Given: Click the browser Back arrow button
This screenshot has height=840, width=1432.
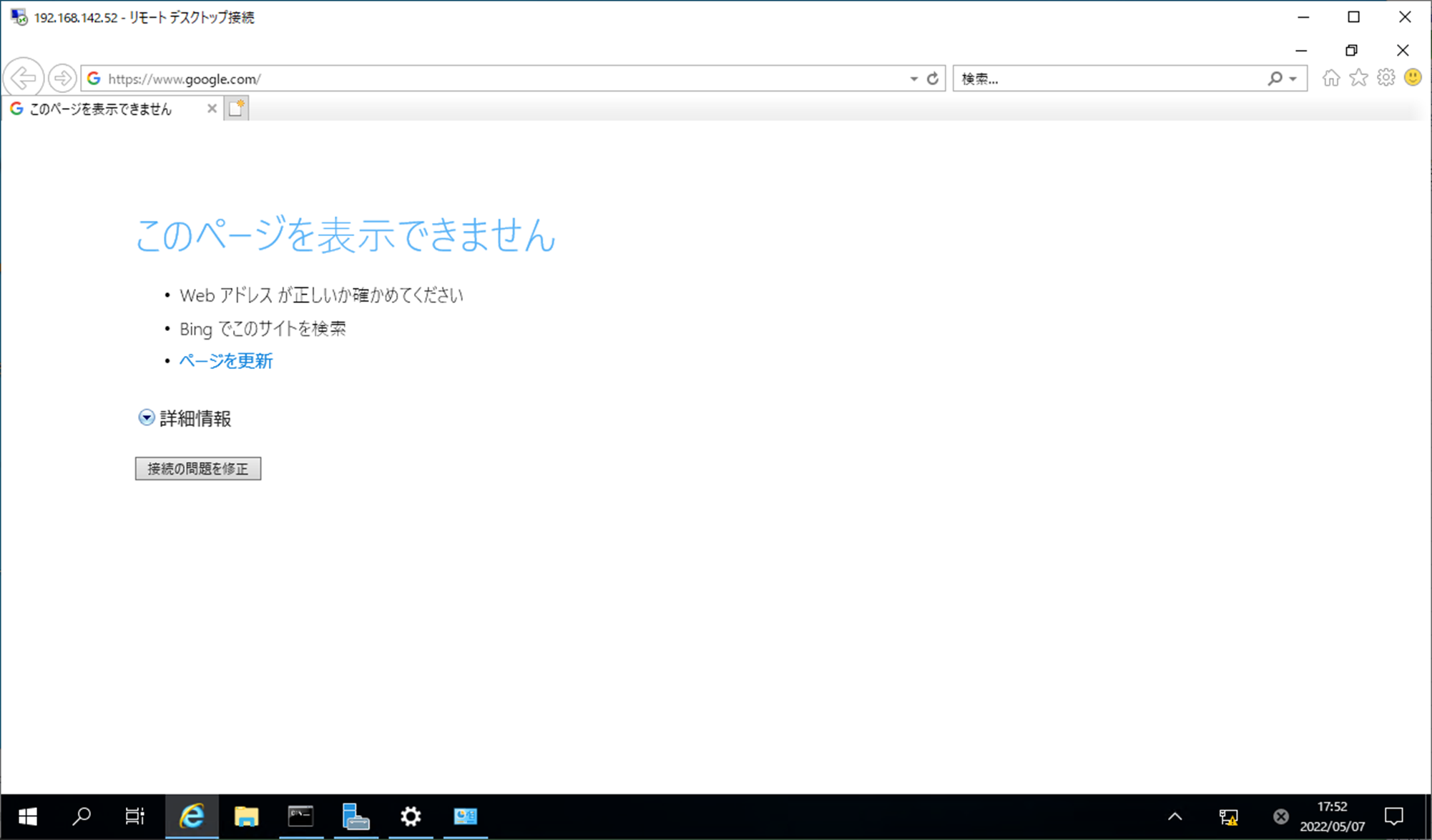Looking at the screenshot, I should 24,78.
